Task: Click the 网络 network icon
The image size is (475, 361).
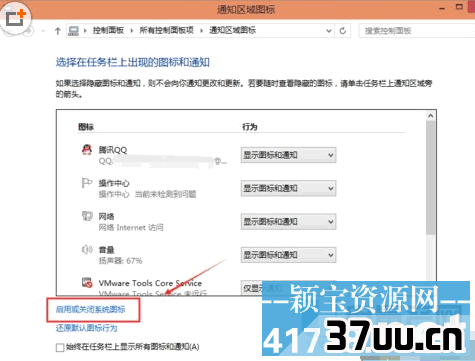Action: (87, 216)
